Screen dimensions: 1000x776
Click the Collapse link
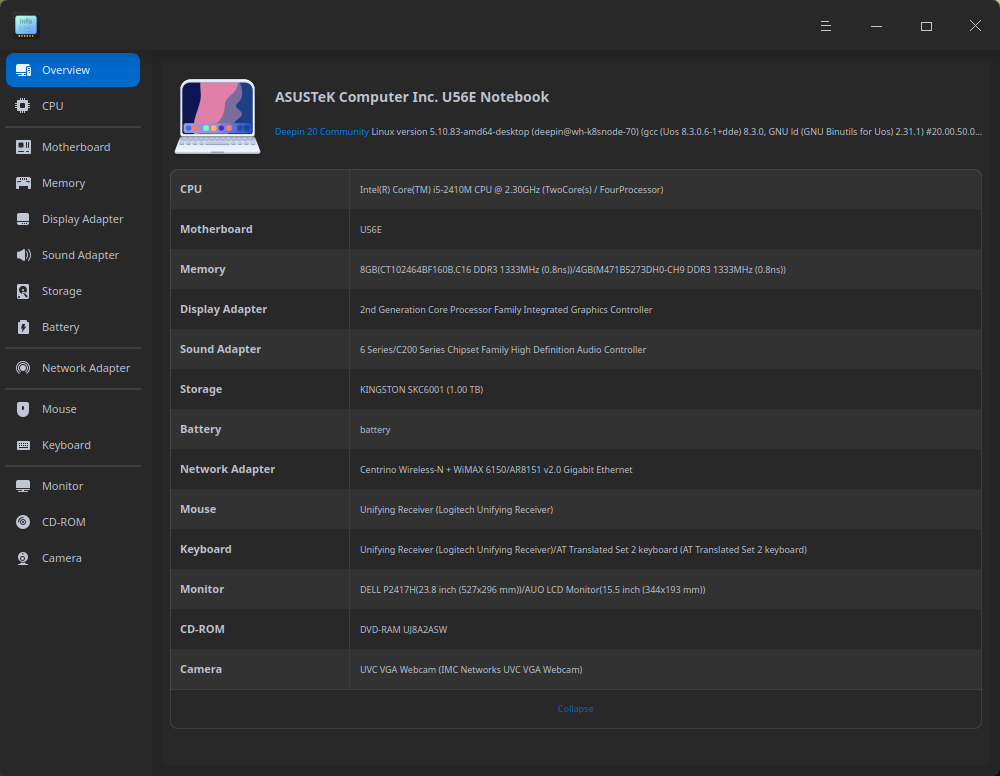coord(575,709)
